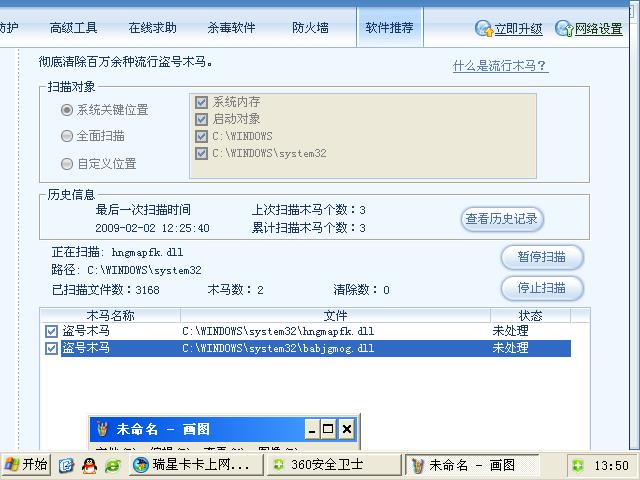Toggle the 启动对象 checkbox

tap(201, 119)
